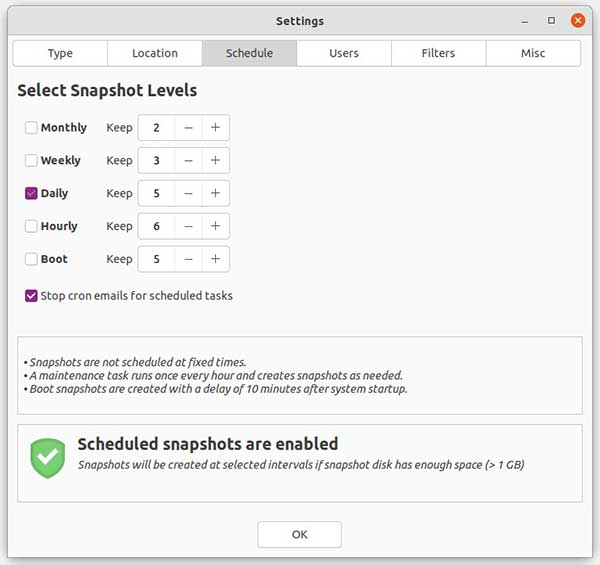The height and width of the screenshot is (565, 600).
Task: Decrease Monthly keep count with minus
Action: [x=188, y=127]
